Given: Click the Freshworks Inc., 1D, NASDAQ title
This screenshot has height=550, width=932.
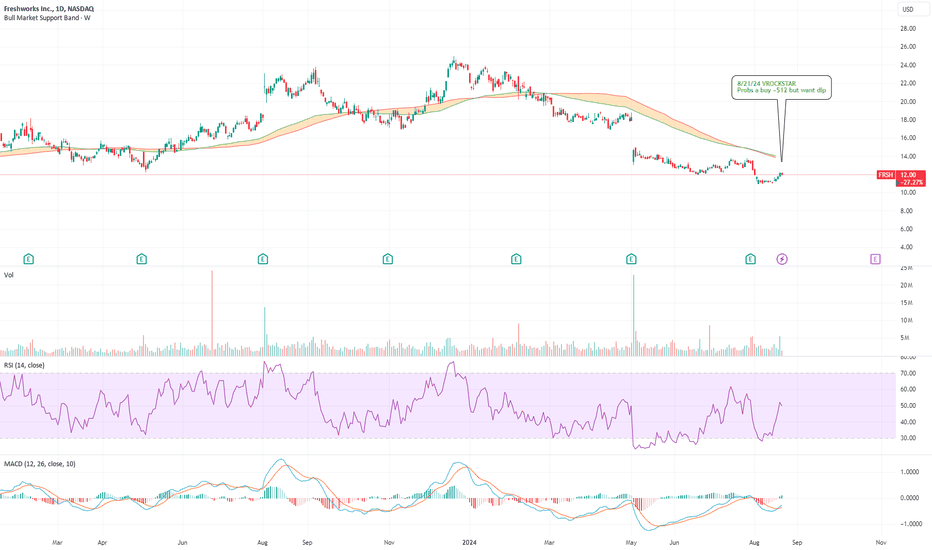Looking at the screenshot, I should [x=49, y=9].
